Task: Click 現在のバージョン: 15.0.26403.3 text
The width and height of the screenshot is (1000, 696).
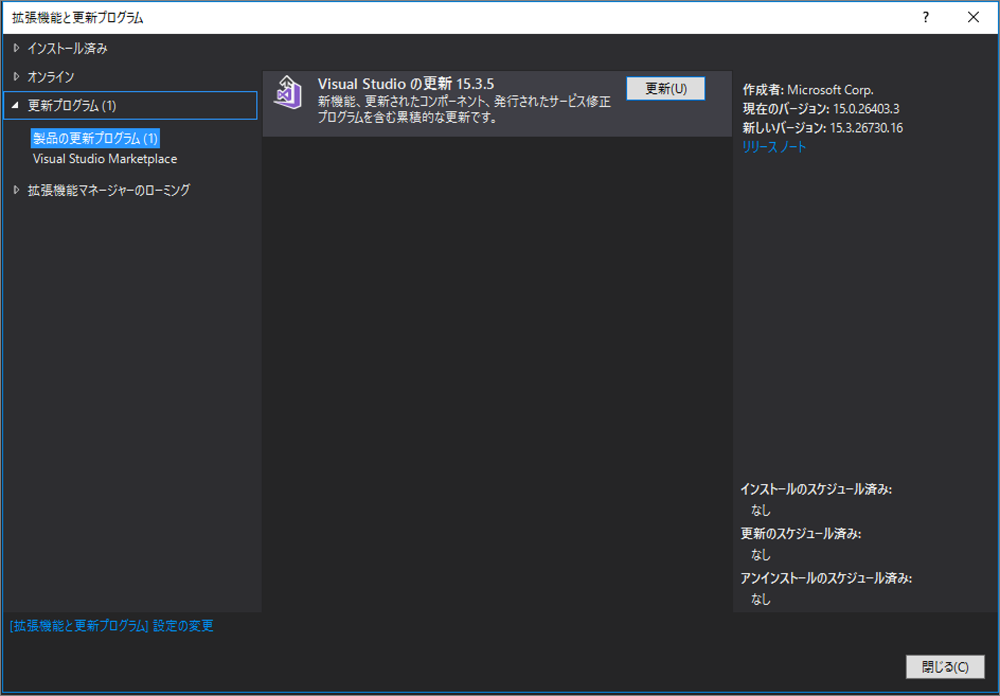Action: 821,108
